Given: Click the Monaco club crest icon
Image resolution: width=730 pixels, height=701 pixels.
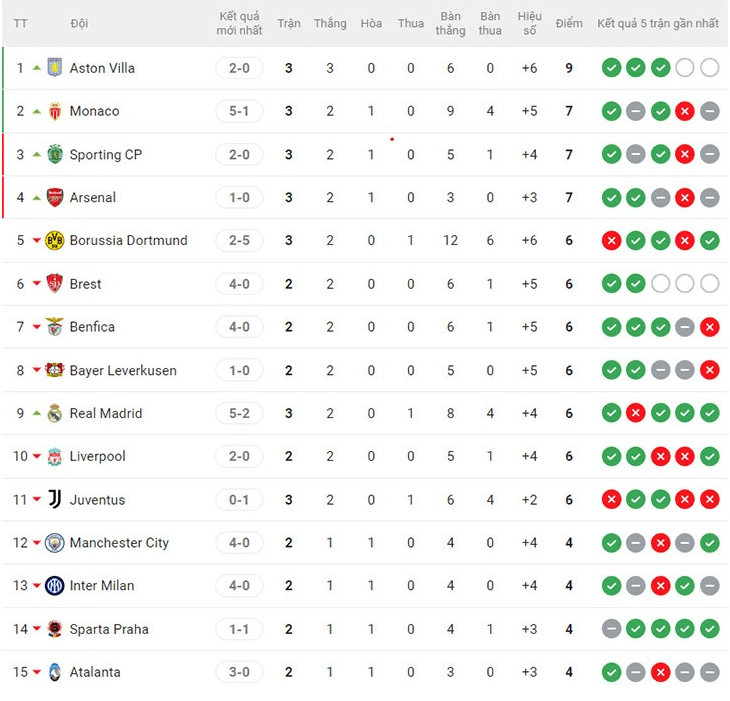Looking at the screenshot, I should pos(55,111).
